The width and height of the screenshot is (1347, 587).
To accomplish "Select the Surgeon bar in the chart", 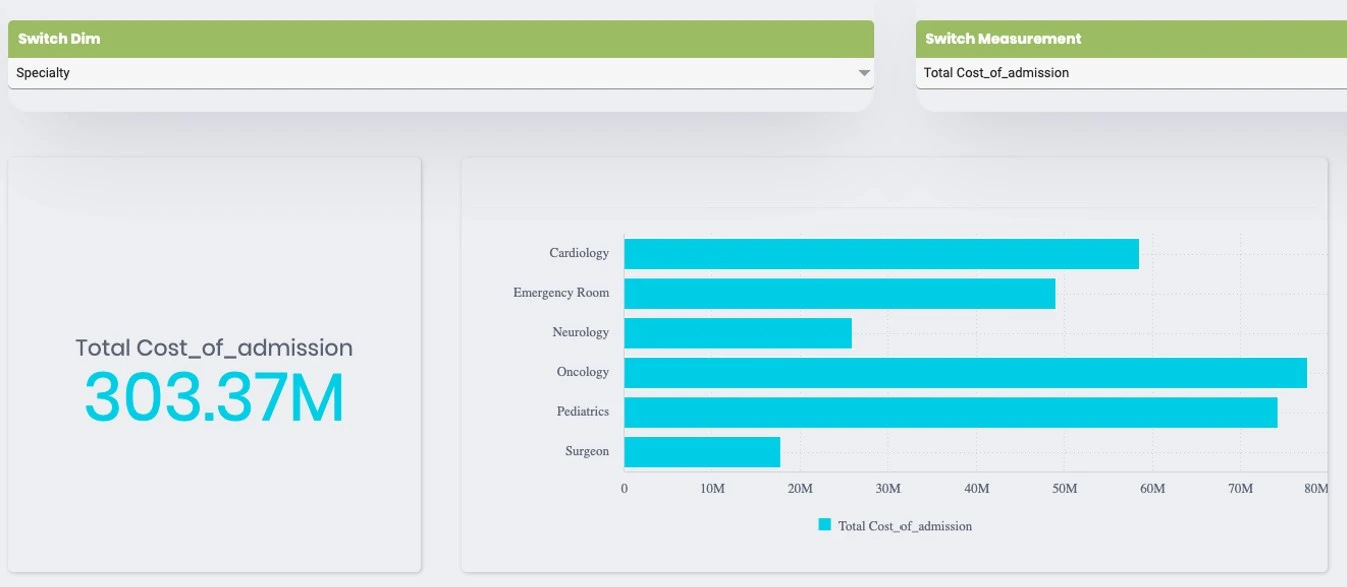I will tap(701, 452).
